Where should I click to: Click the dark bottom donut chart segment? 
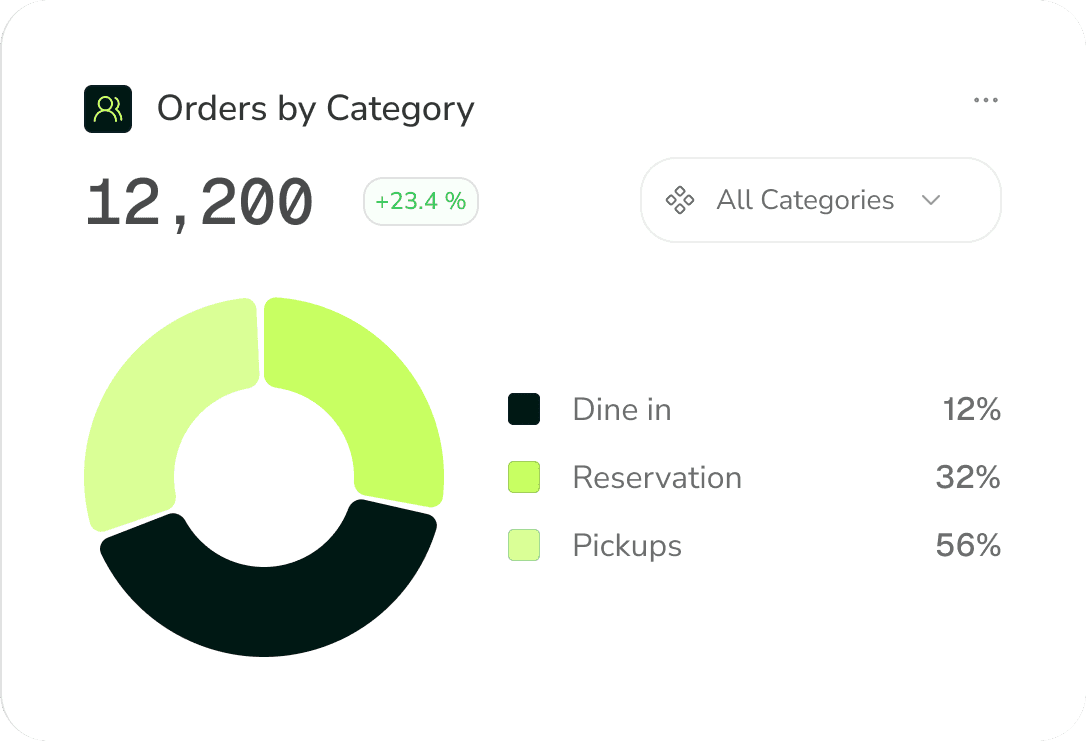pyautogui.click(x=267, y=609)
